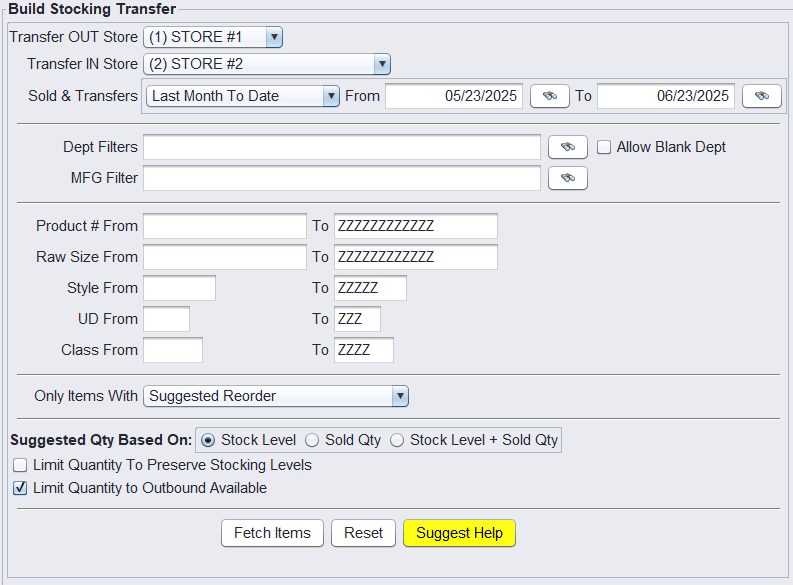Open the Last Month To Date dropdown

click(331, 96)
